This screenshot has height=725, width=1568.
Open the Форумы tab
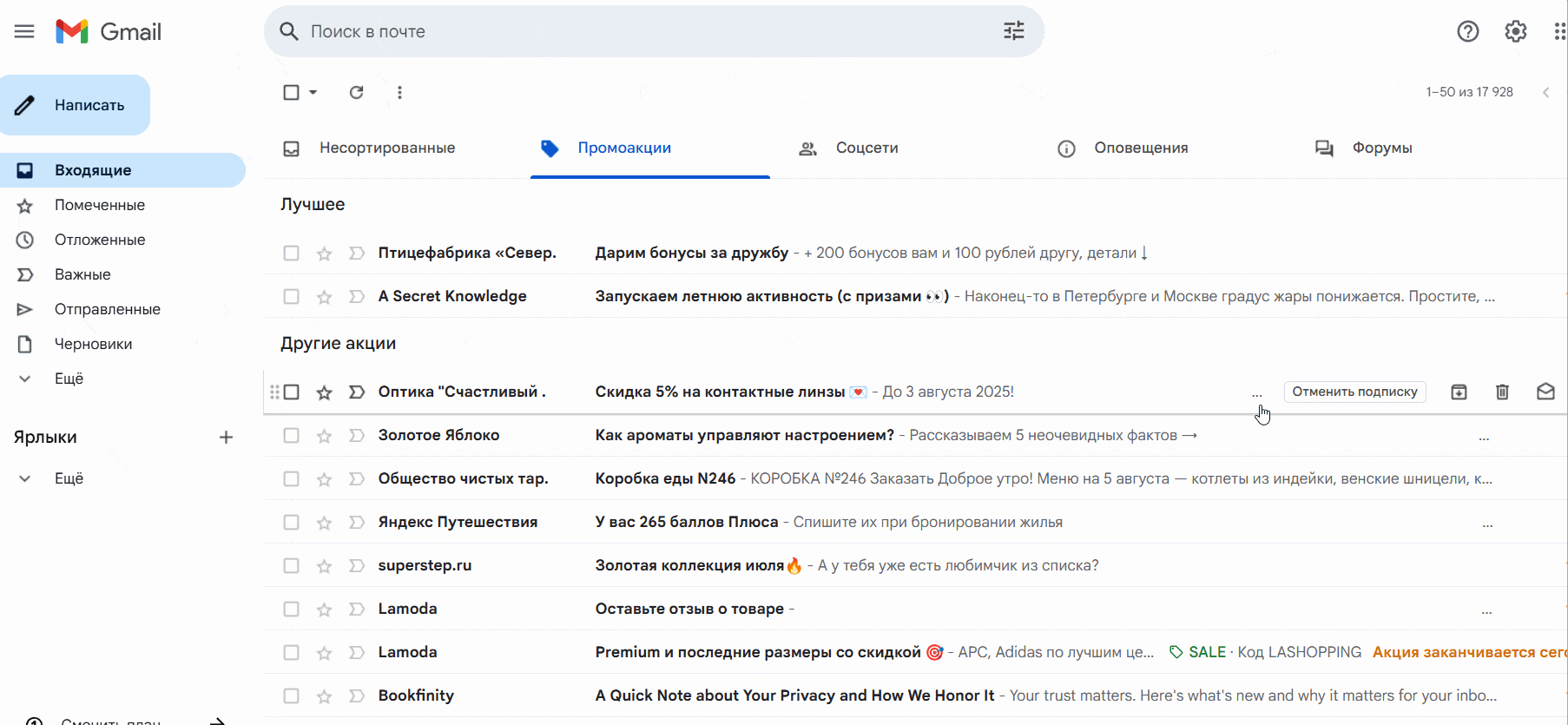1382,148
